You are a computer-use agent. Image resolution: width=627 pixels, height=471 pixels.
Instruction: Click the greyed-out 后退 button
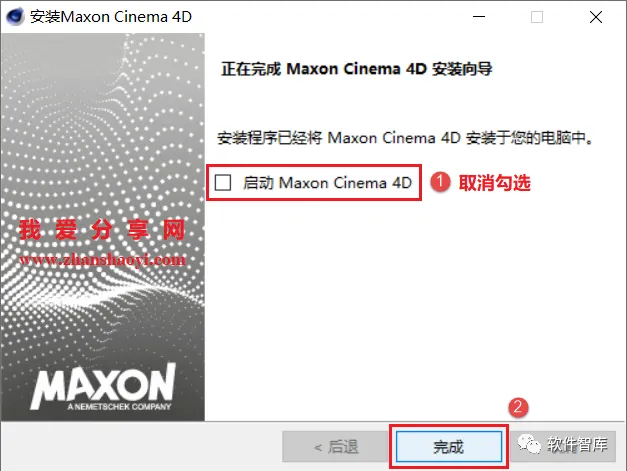[335, 447]
